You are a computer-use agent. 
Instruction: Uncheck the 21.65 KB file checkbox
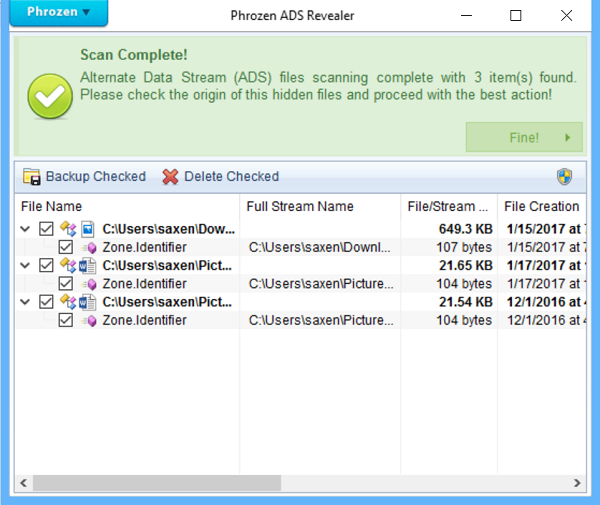(46, 266)
